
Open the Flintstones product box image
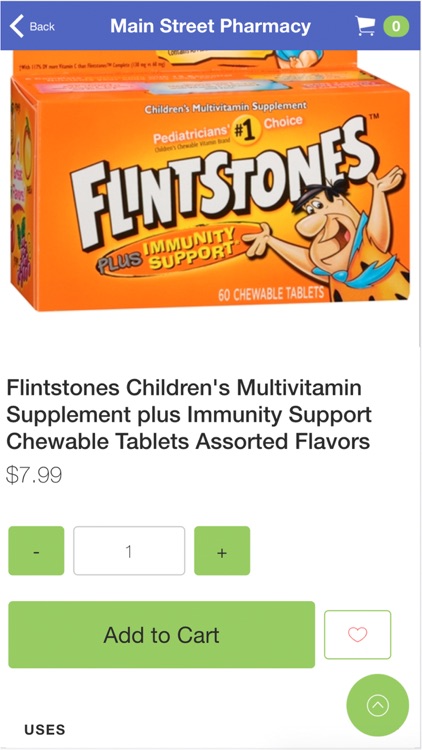[211, 181]
